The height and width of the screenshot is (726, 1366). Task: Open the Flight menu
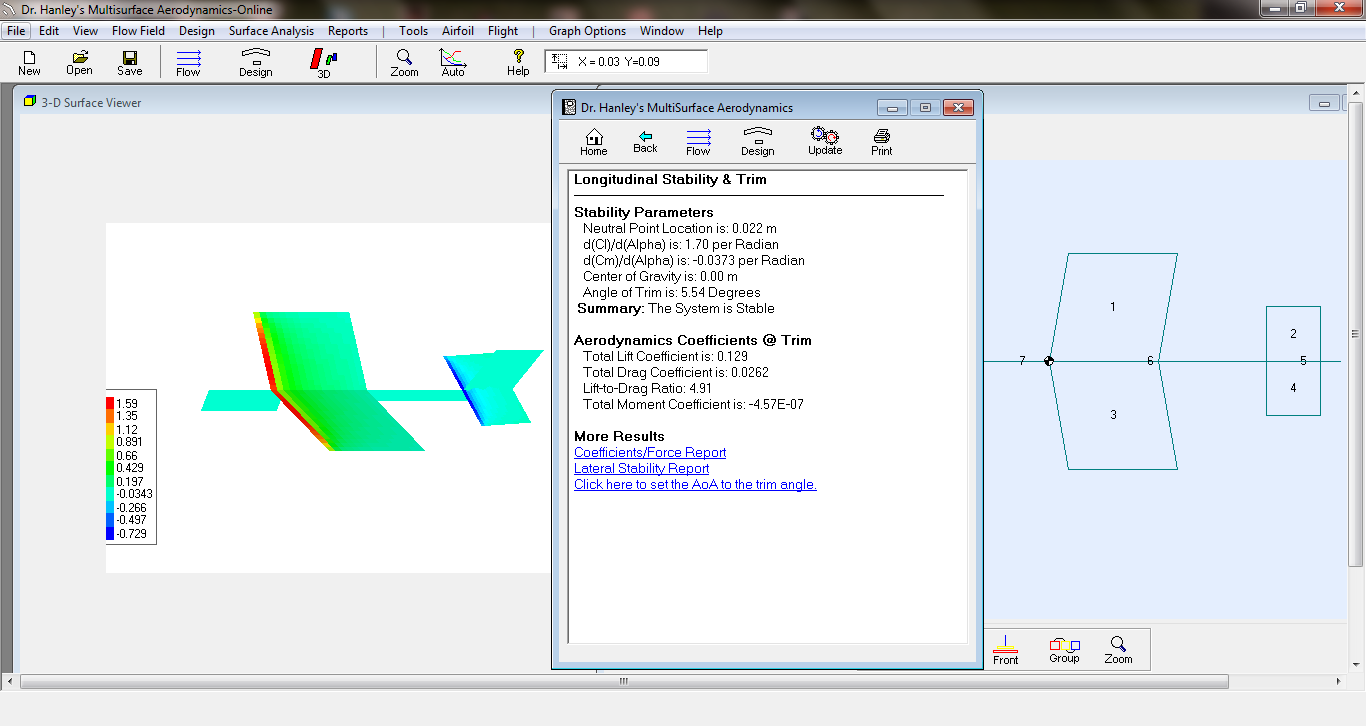(x=503, y=31)
